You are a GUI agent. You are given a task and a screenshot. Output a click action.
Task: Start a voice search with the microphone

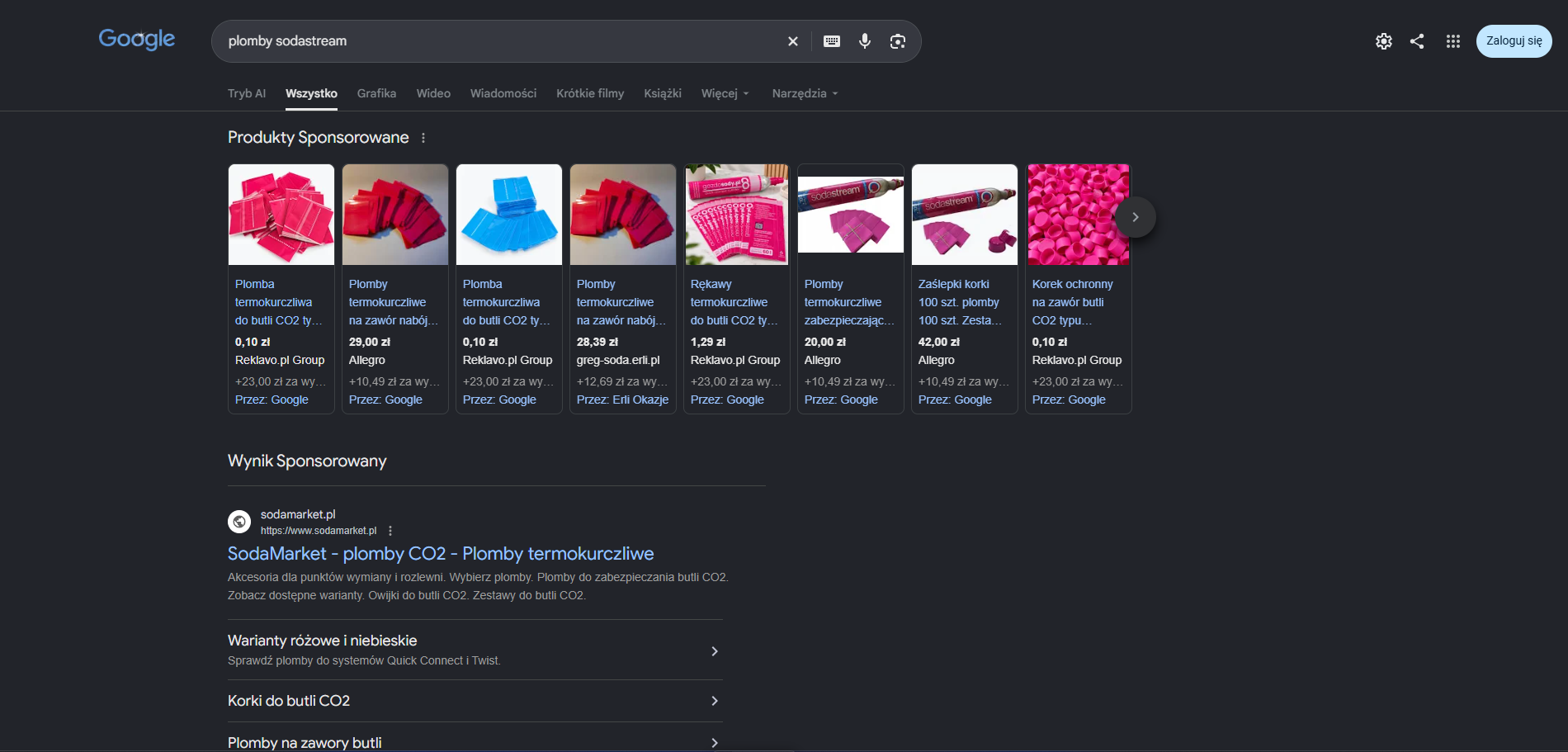[x=865, y=41]
